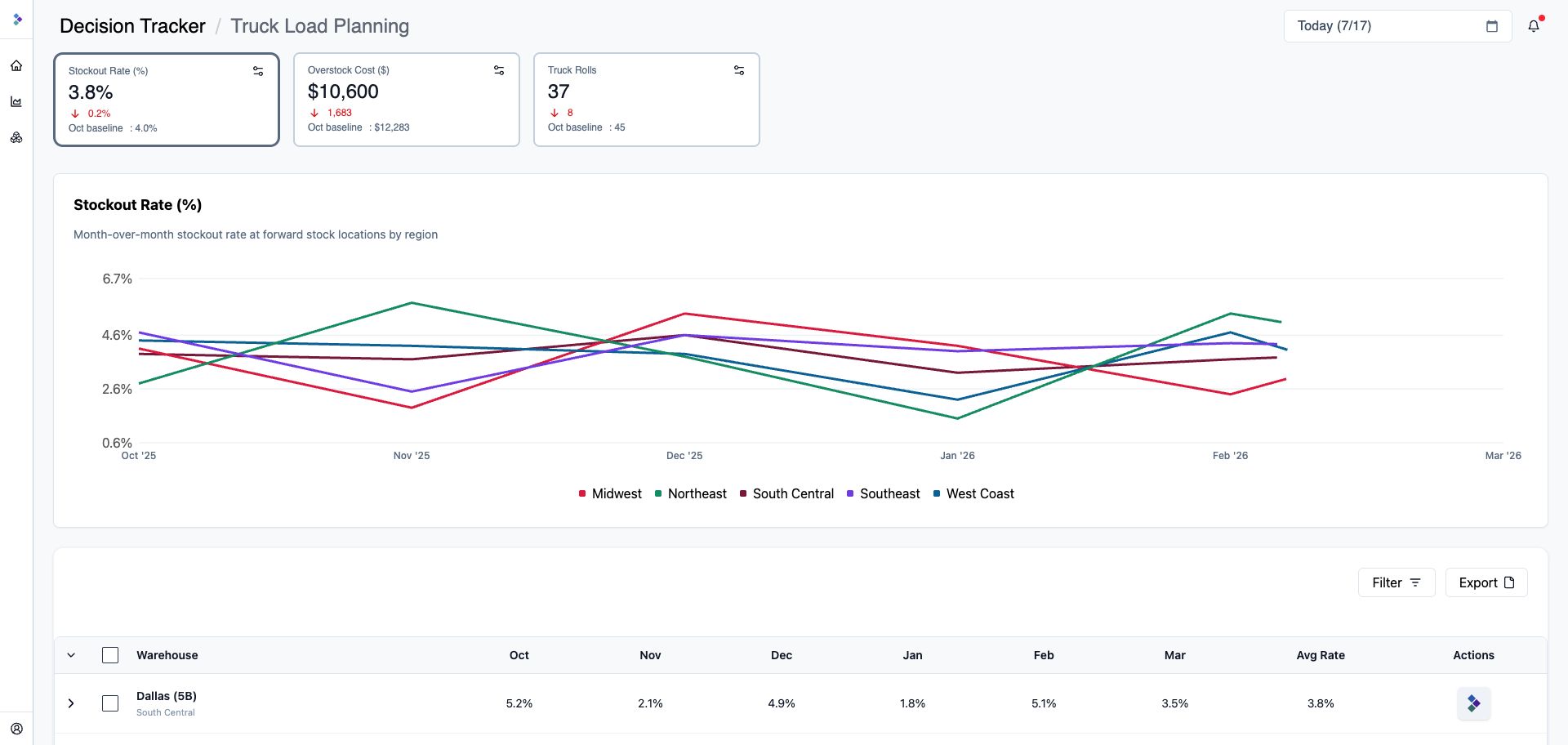Expand the Dallas (5B) row
The image size is (1568, 745).
[x=71, y=703]
